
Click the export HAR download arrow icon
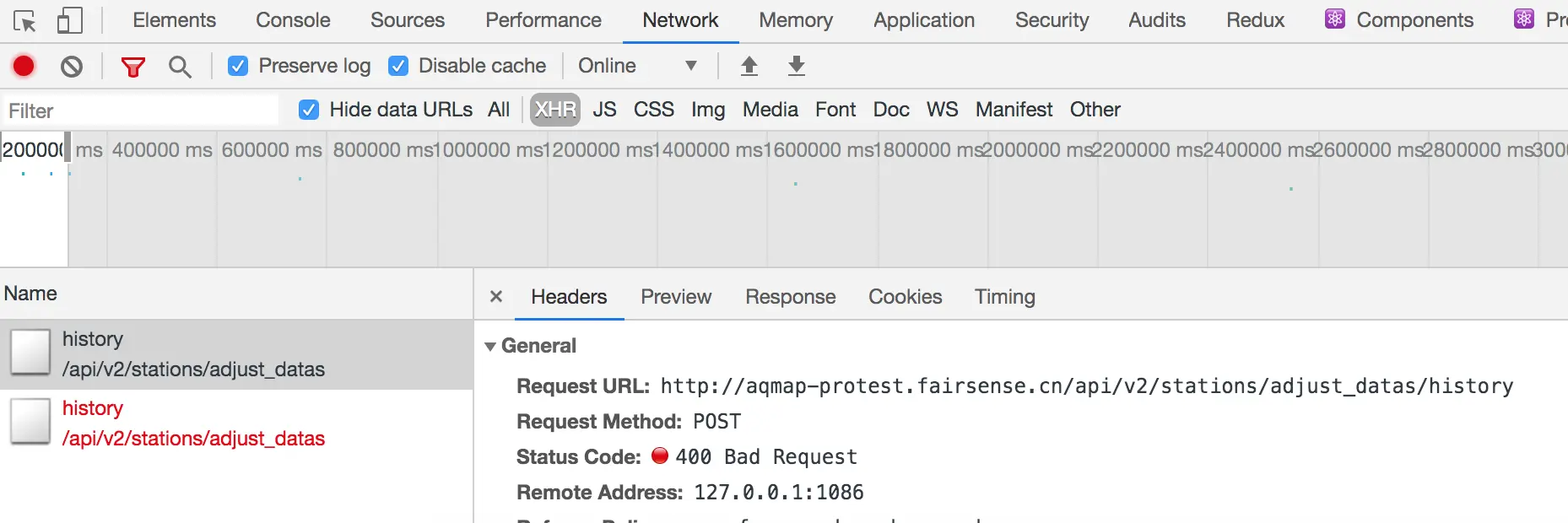pyautogui.click(x=796, y=66)
